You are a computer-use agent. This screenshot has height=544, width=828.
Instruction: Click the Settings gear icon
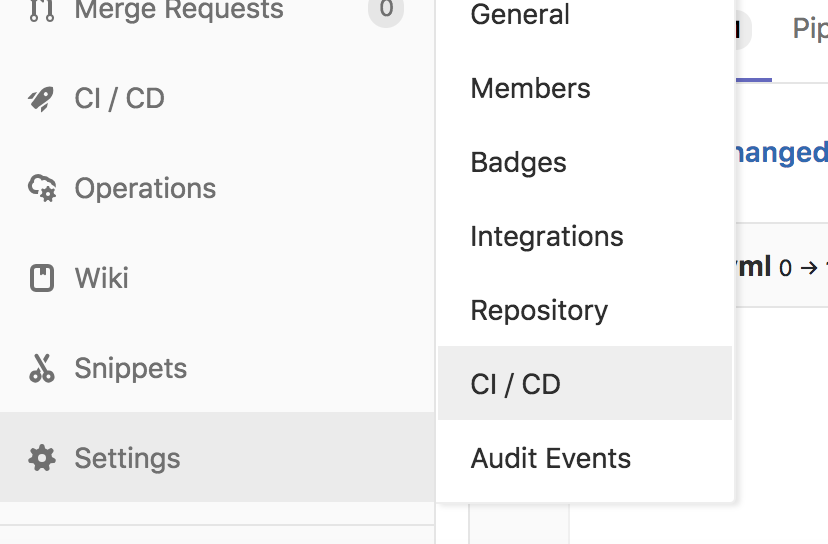pos(42,458)
